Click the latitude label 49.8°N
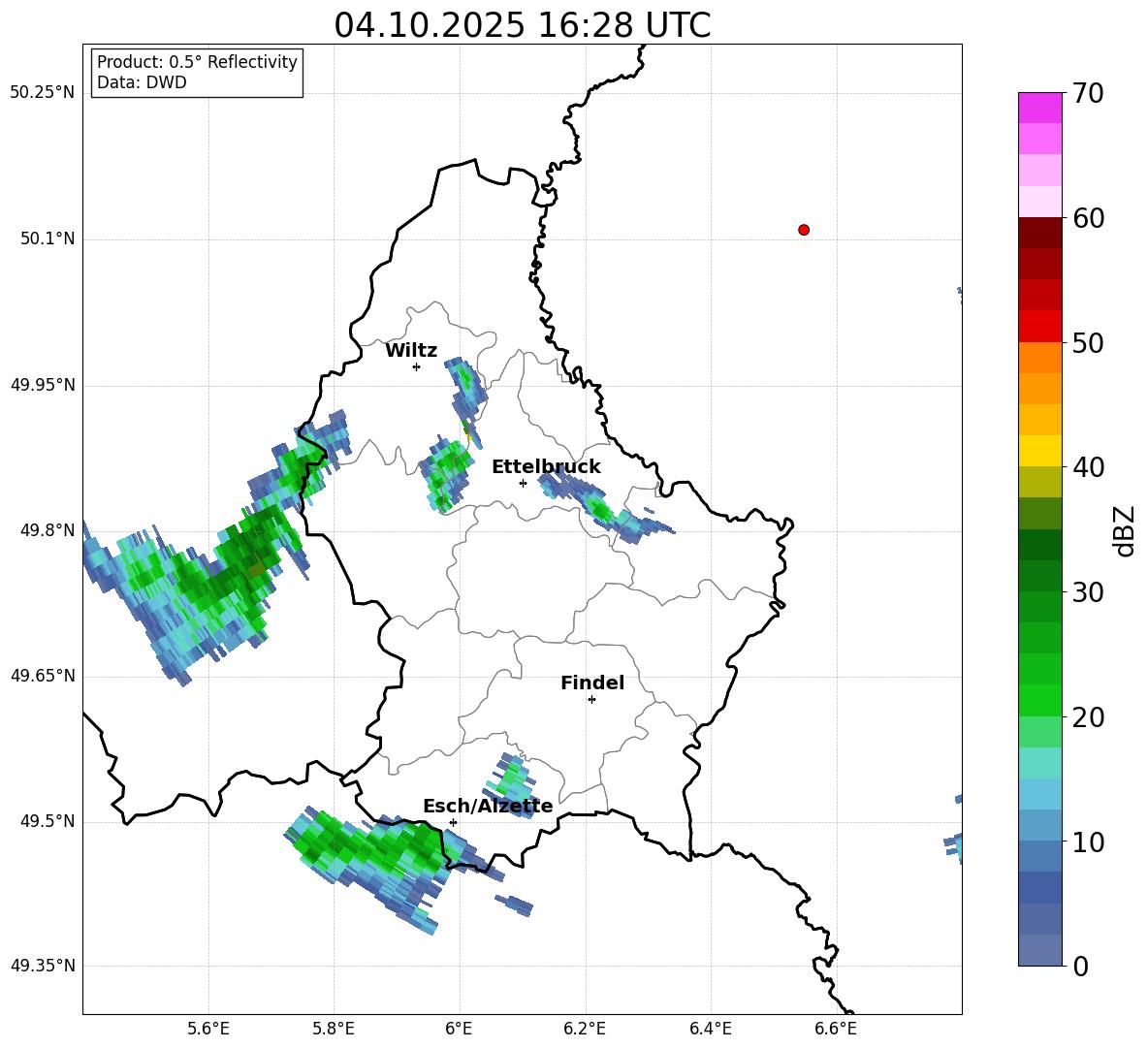The width and height of the screenshot is (1148, 1048). point(48,530)
